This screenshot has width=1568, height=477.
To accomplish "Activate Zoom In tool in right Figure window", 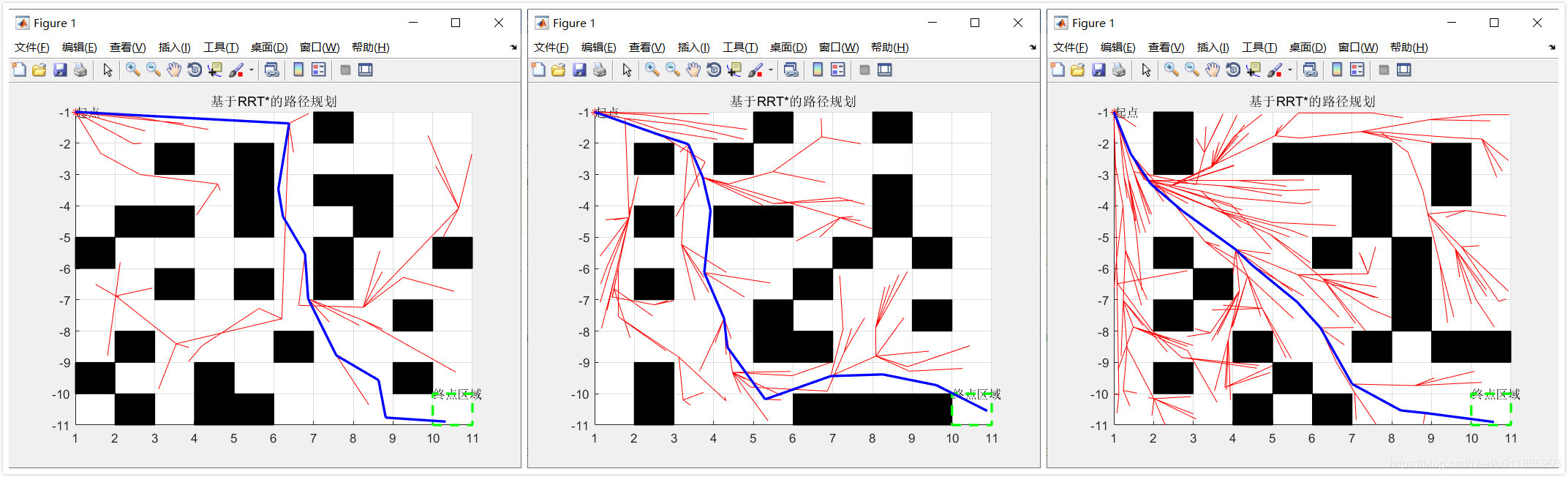I will click(x=1172, y=70).
